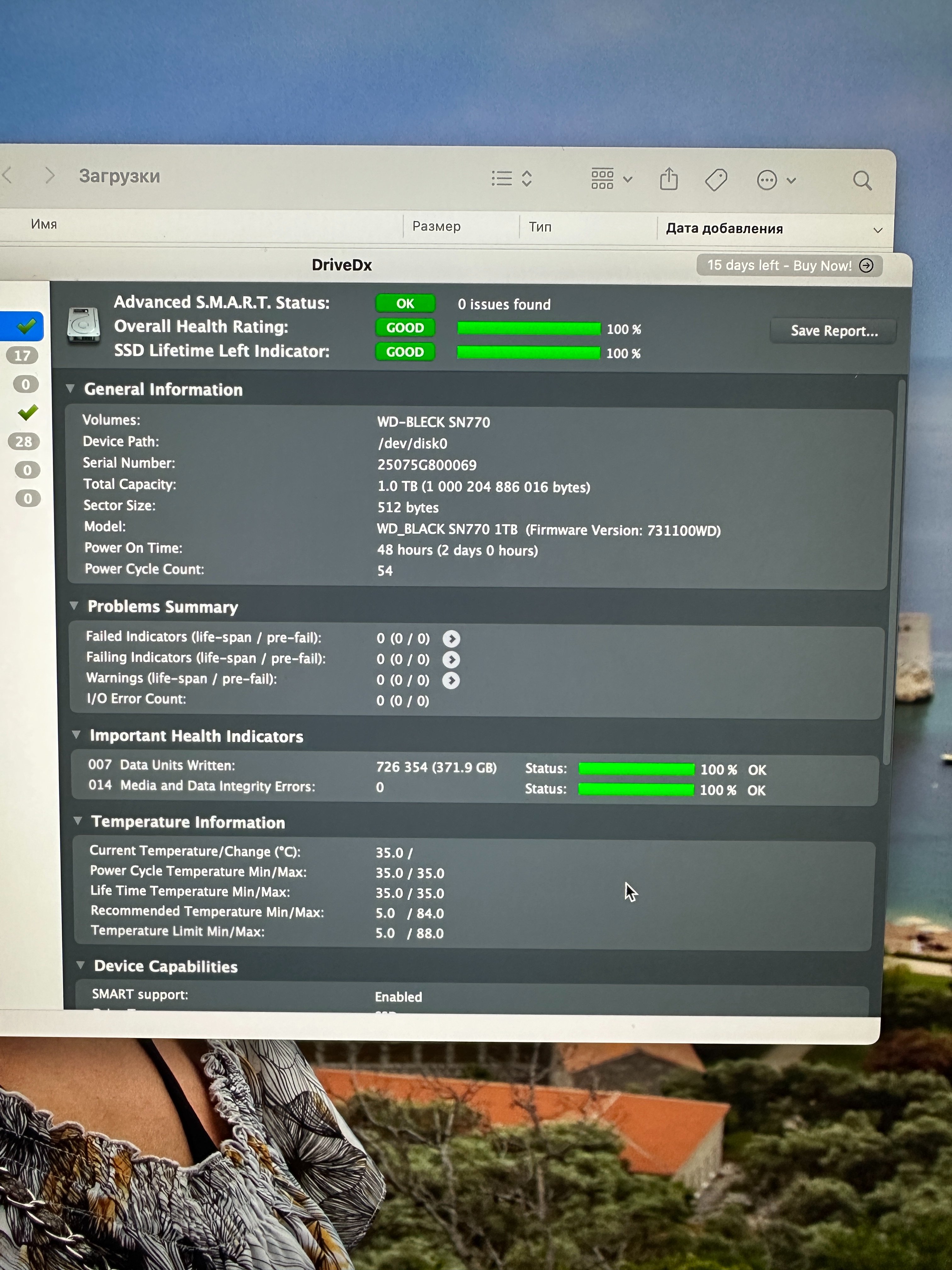Sort Finder by Дата добавления column
Viewport: 952px width, 1270px height.
(724, 228)
